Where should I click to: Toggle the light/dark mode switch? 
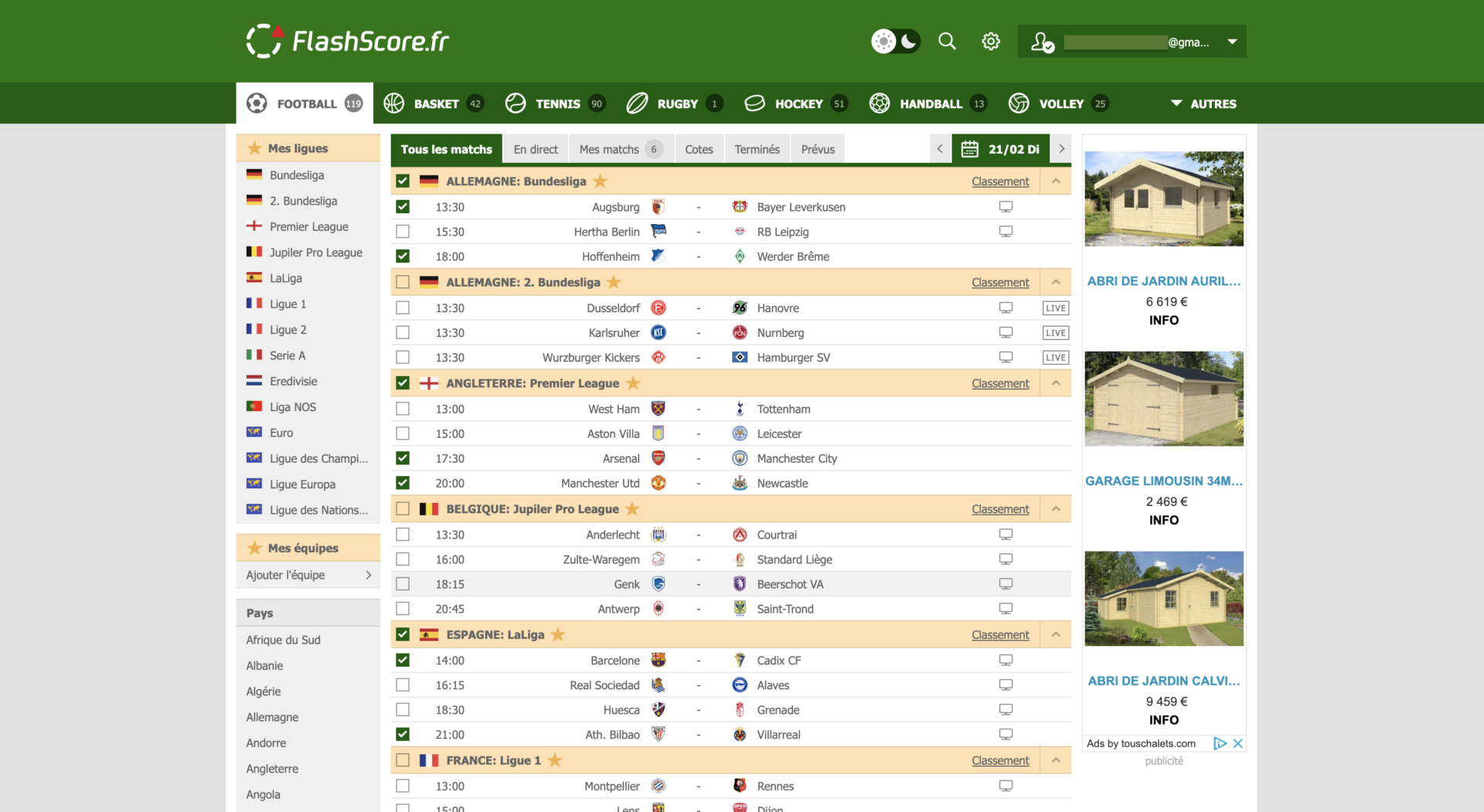click(896, 41)
